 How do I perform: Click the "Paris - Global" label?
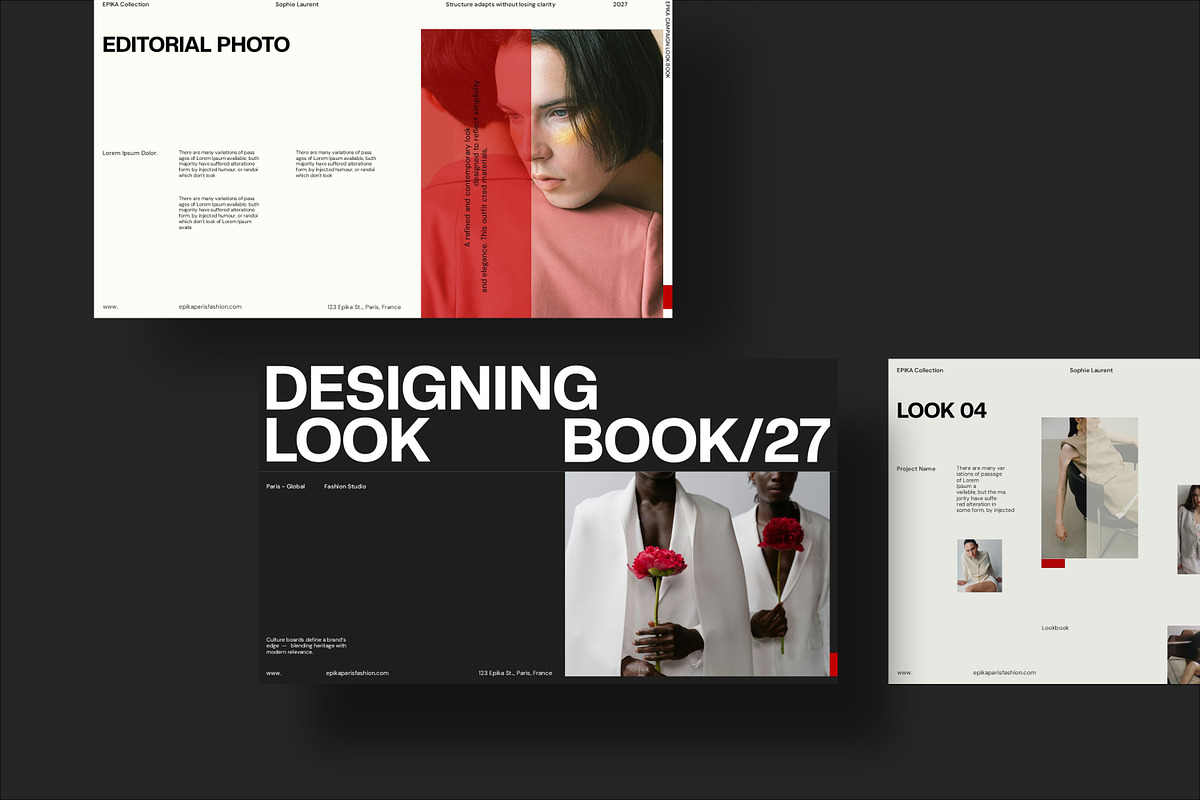[x=286, y=487]
